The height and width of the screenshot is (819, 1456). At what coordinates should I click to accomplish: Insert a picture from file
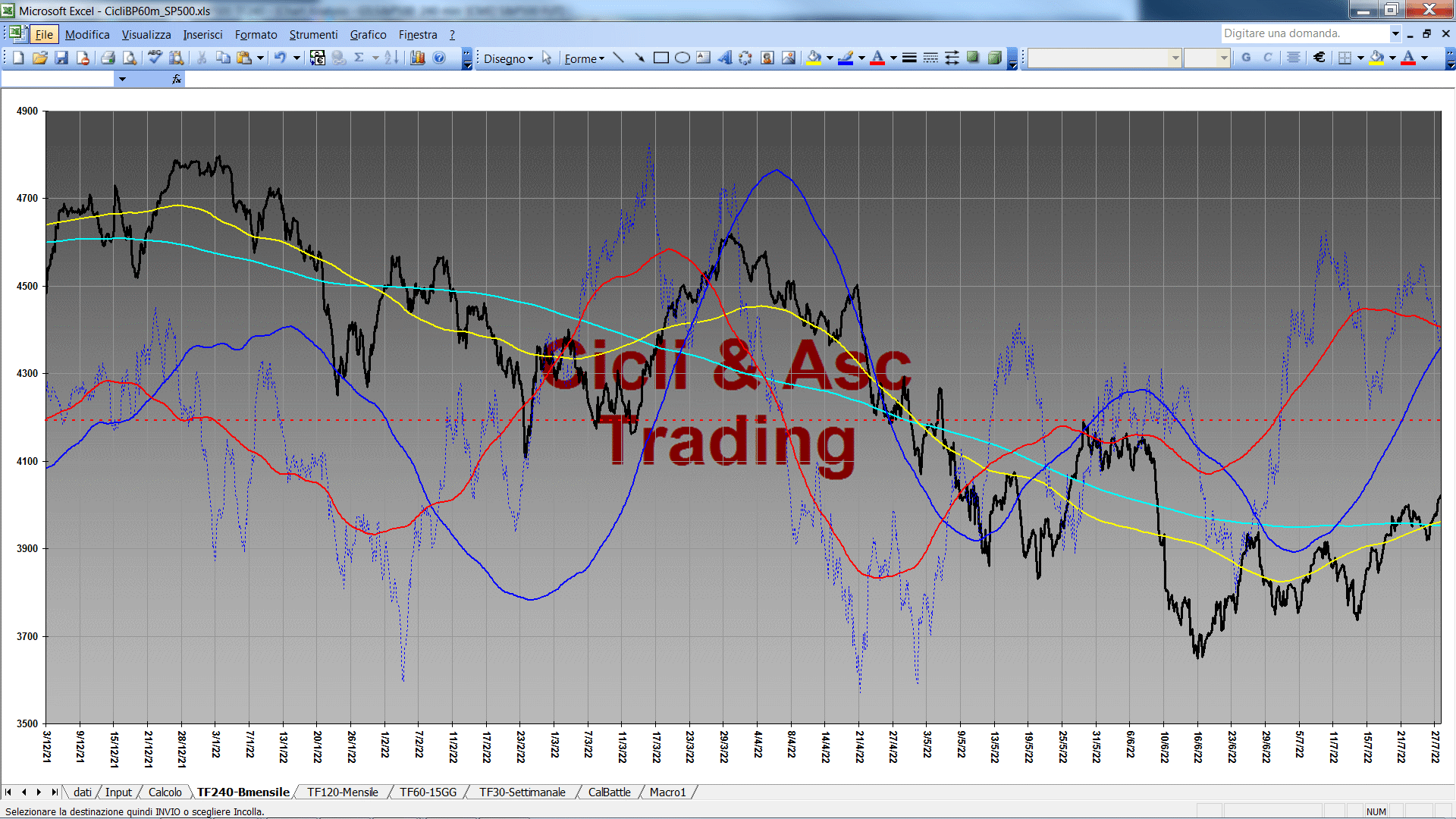tap(789, 58)
